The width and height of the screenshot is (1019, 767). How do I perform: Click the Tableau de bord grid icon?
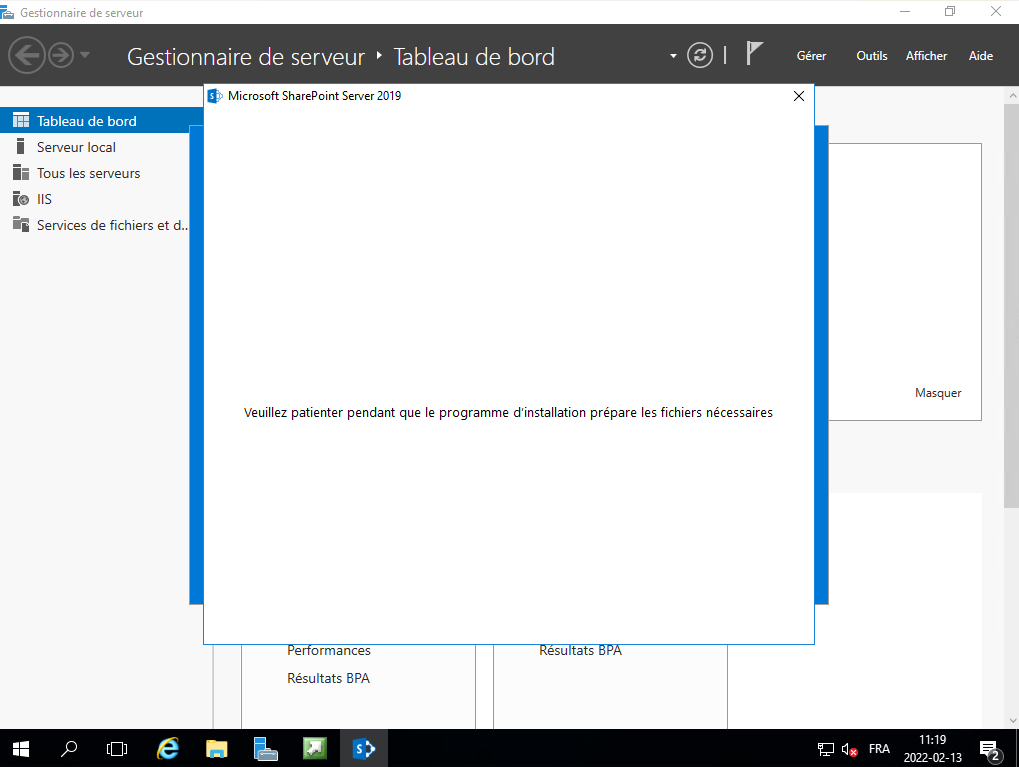pos(21,120)
